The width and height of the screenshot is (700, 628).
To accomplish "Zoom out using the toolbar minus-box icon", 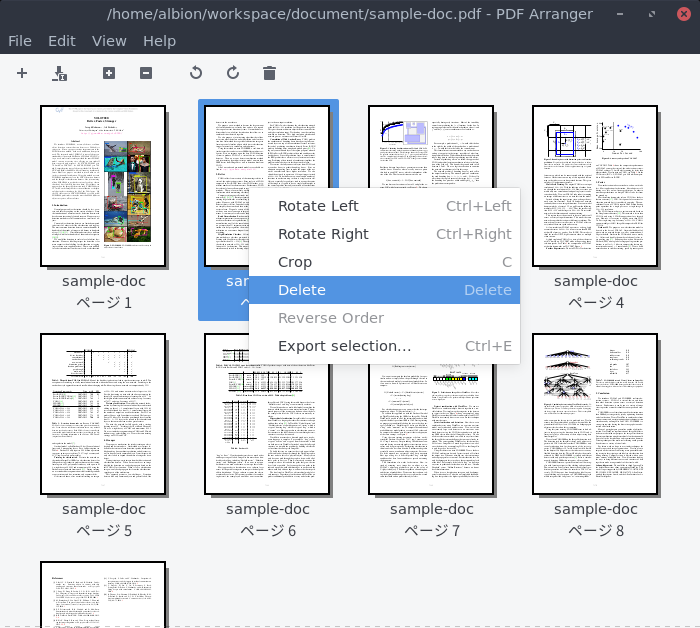I will (x=146, y=73).
